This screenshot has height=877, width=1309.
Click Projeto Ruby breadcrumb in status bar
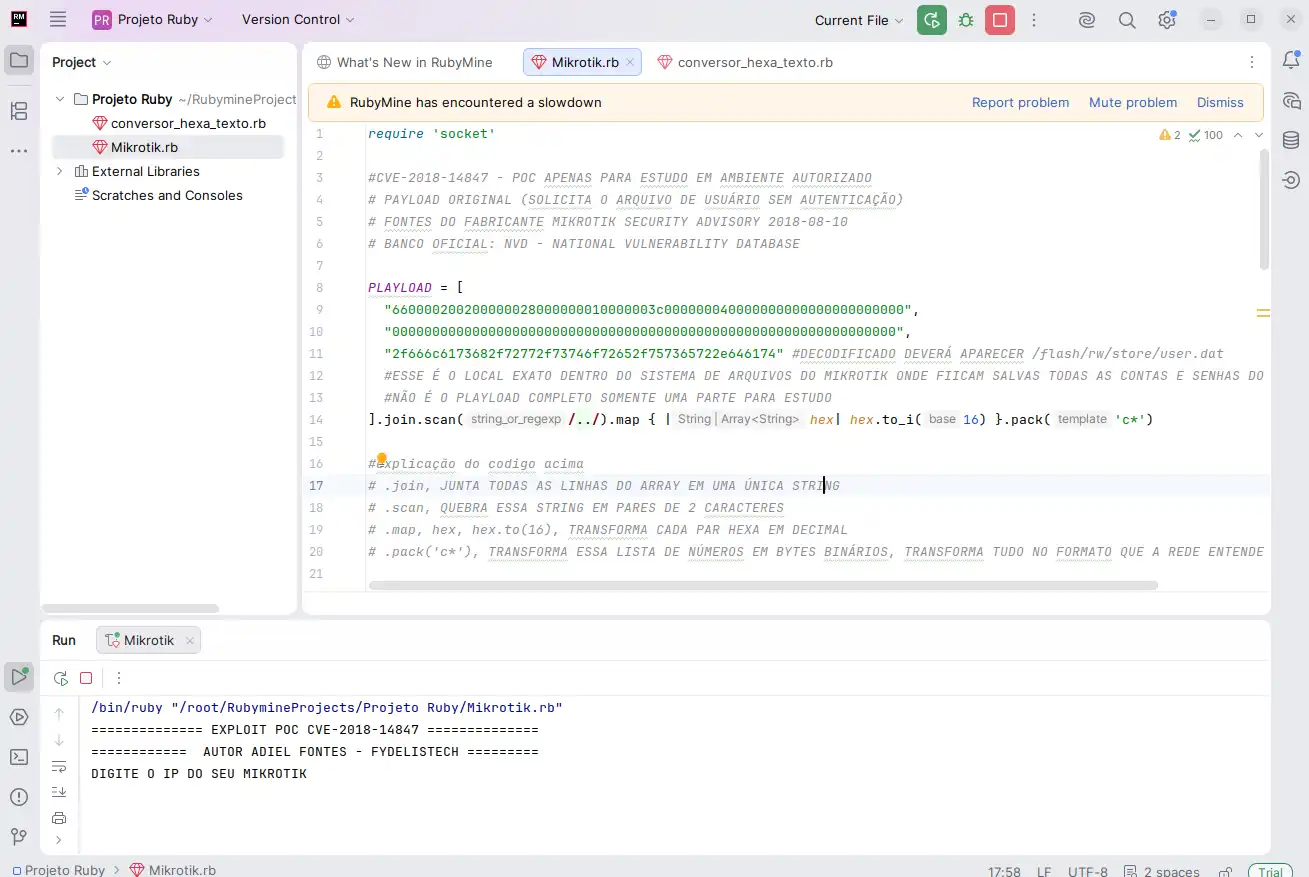pos(59,870)
